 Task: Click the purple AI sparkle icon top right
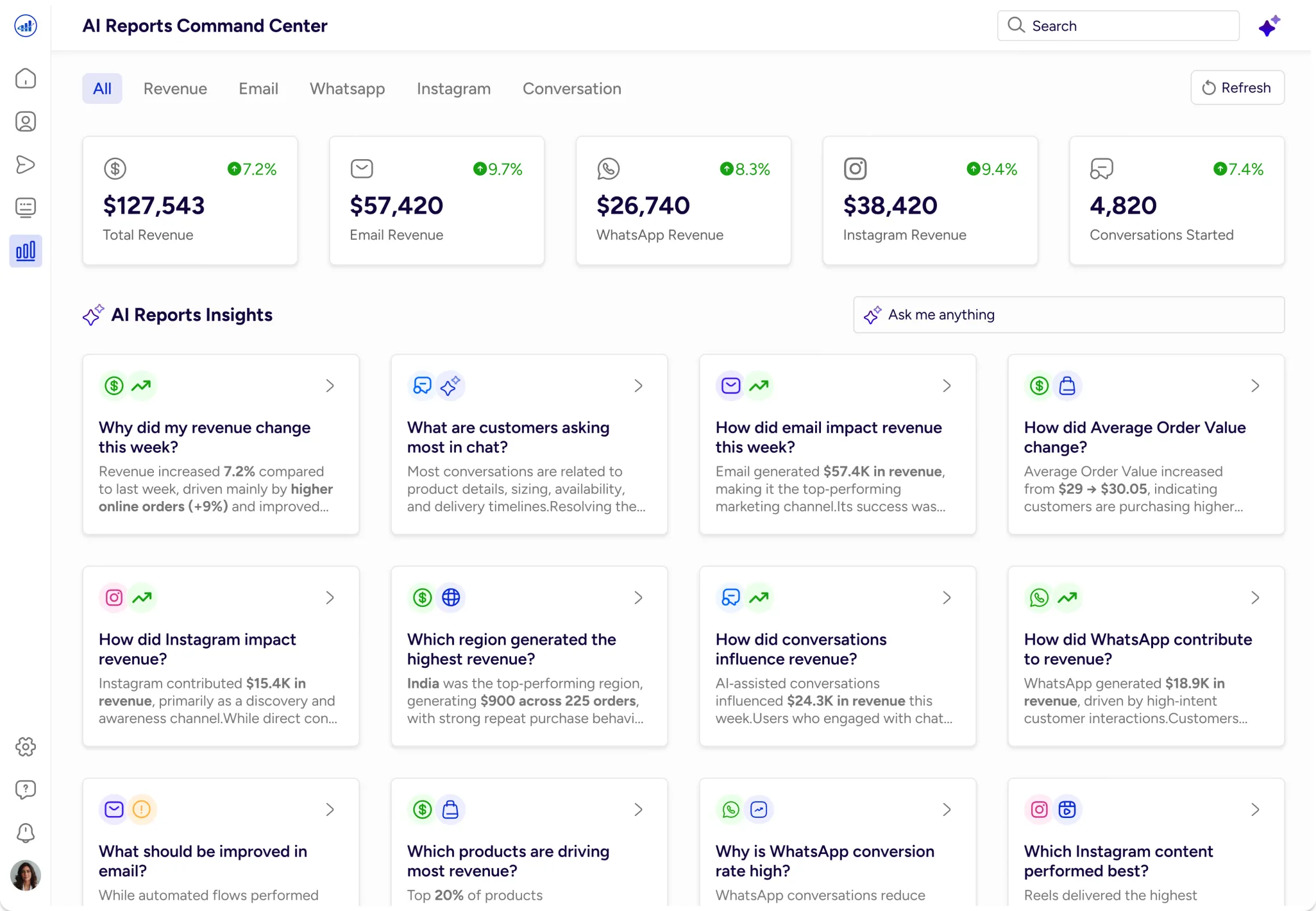(1269, 26)
